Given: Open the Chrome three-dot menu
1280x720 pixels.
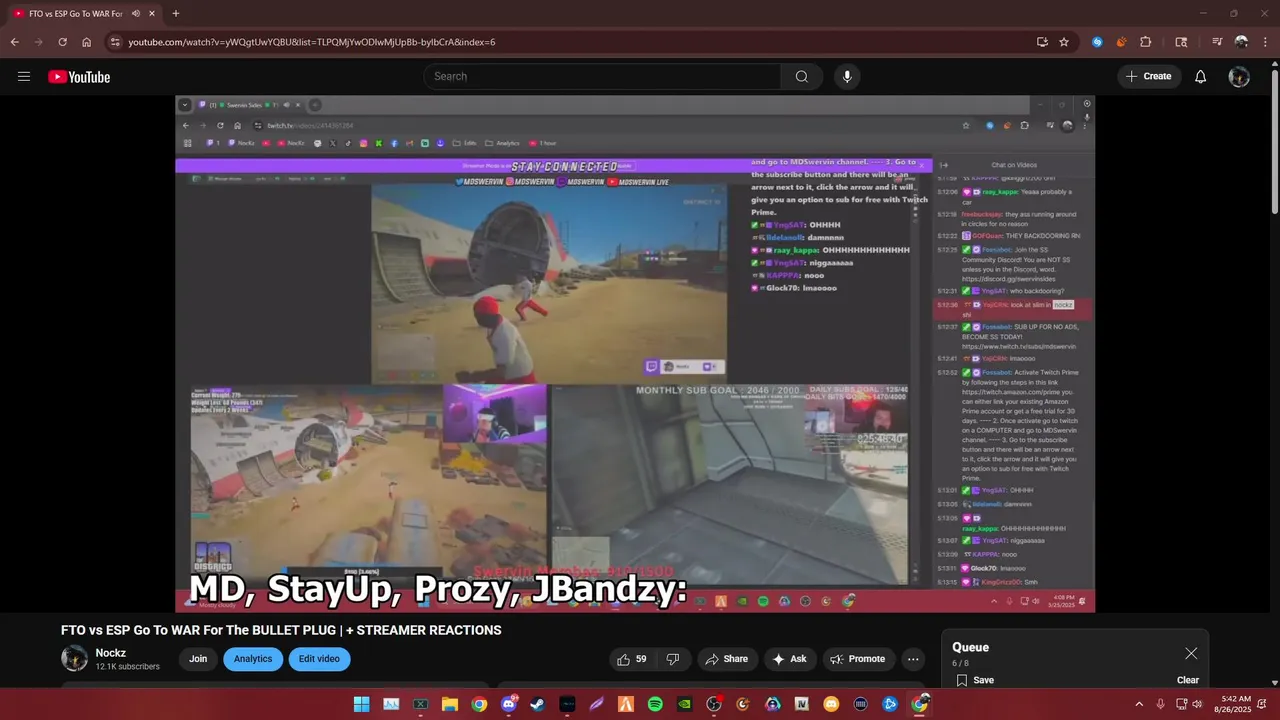Looking at the screenshot, I should (1264, 42).
